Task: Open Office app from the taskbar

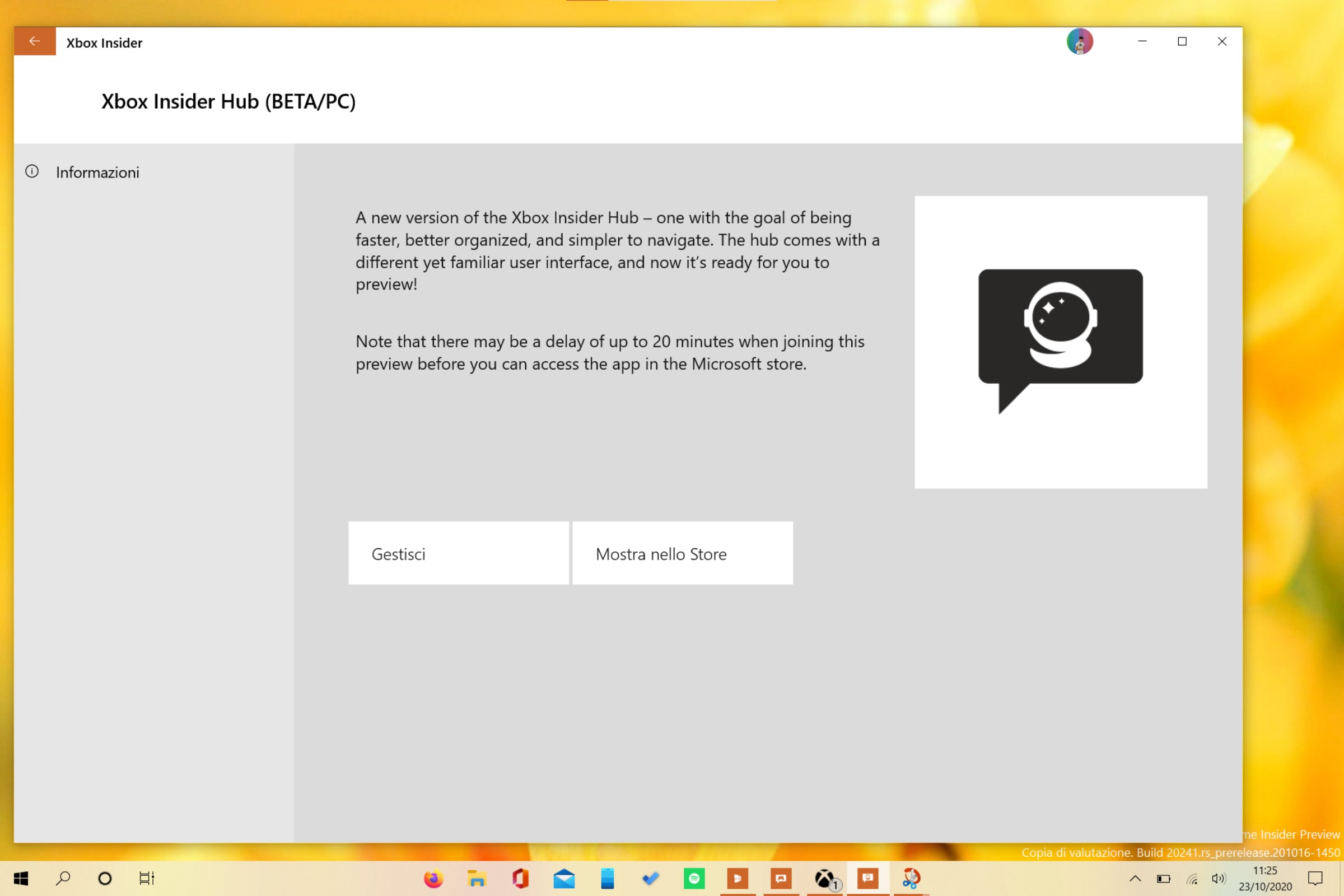Action: [x=521, y=878]
